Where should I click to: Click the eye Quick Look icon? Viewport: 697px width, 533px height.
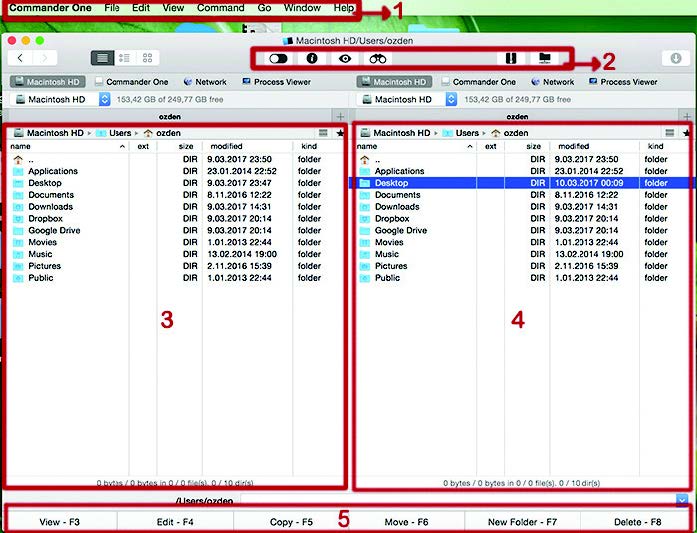click(346, 59)
